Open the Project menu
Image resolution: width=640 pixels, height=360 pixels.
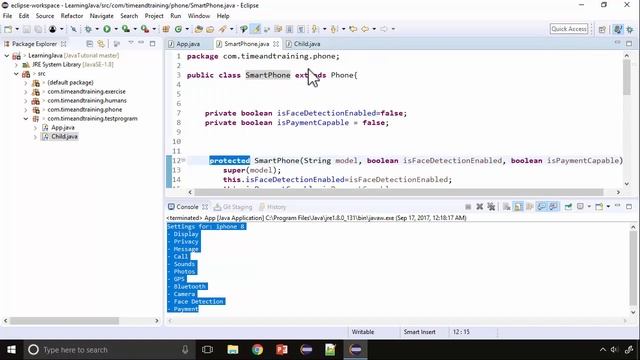point(154,16)
